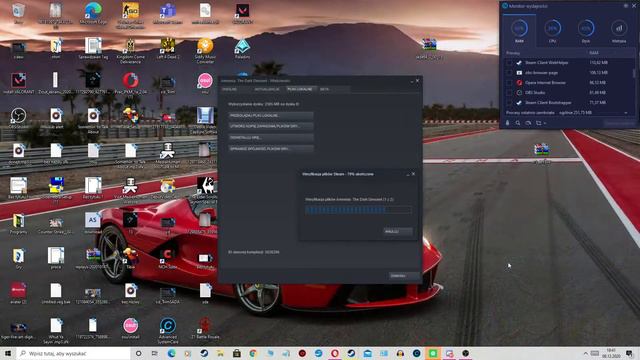Screen dimensions: 640x360
Task: Launch the Left 4 Dead 2 shortcut
Action: 168,49
